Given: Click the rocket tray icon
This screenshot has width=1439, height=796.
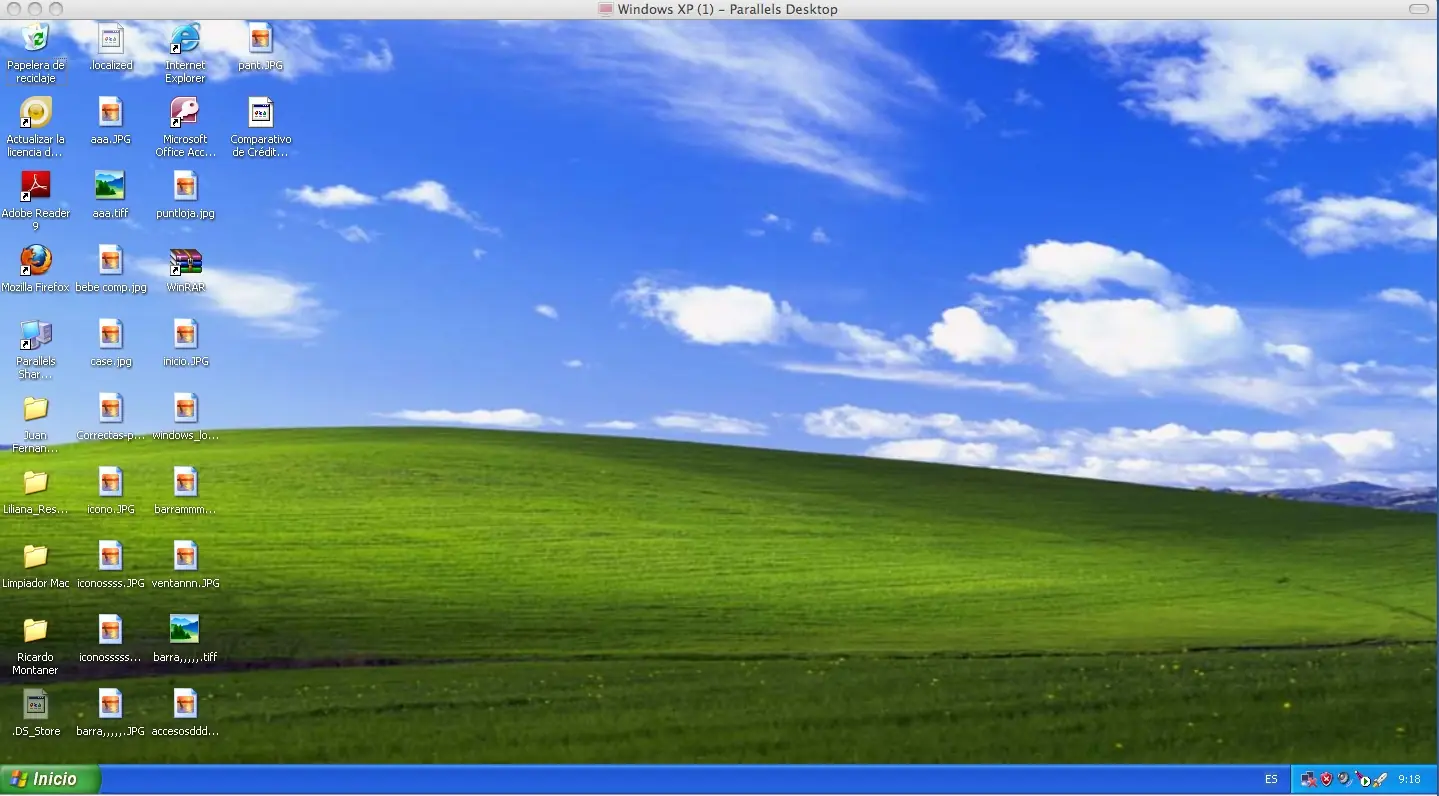Looking at the screenshot, I should [1380, 779].
